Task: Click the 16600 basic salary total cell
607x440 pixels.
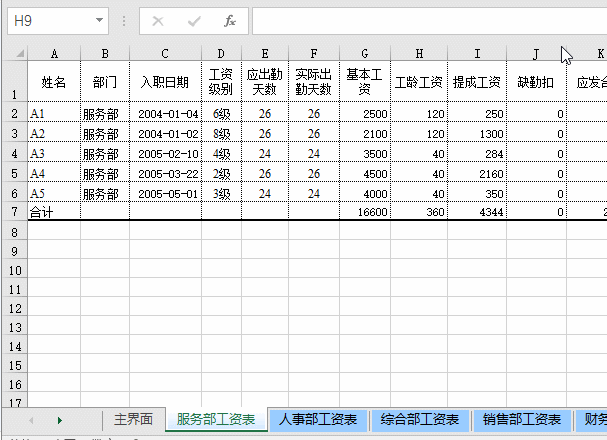Action: click(365, 212)
